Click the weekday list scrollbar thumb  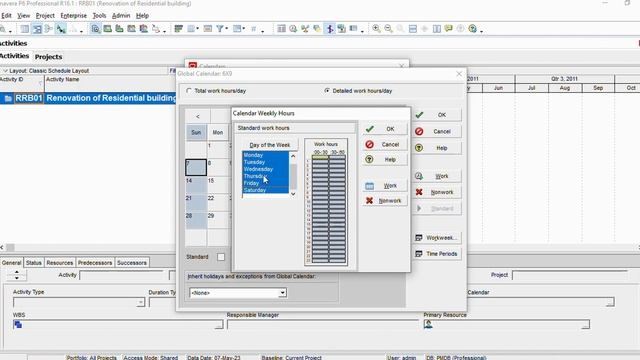click(293, 176)
